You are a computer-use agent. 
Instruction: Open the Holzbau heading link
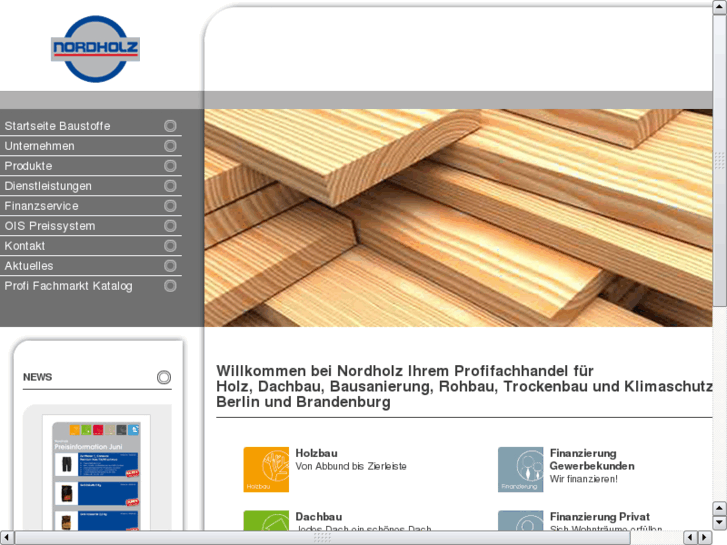tap(316, 453)
